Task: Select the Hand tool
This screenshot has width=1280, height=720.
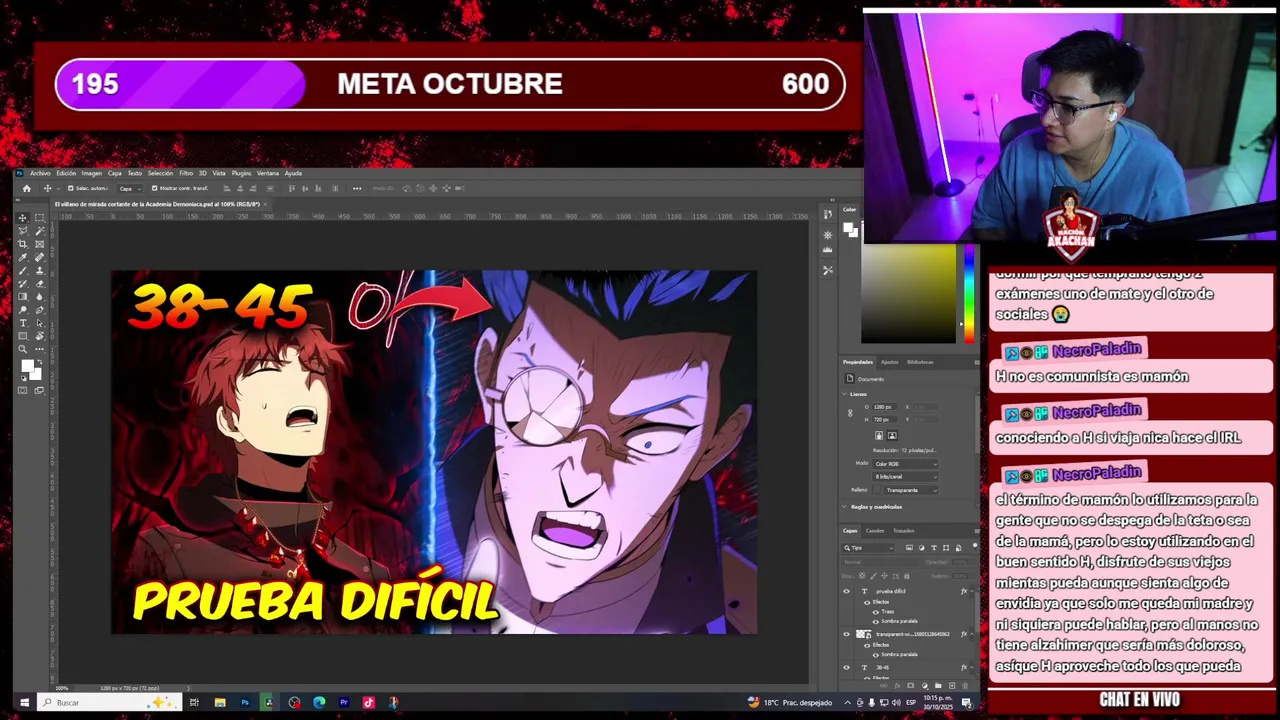Action: pos(39,335)
